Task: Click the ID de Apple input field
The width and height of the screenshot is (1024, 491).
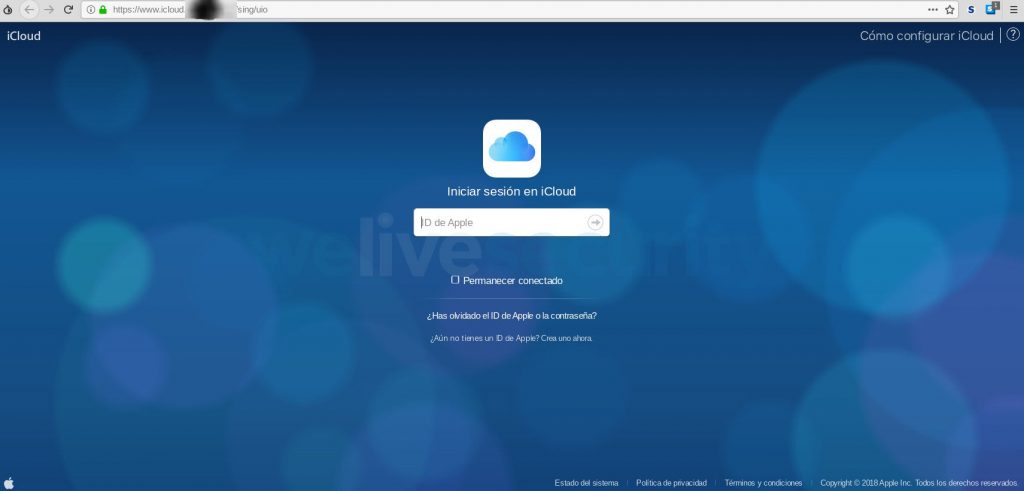Action: coord(500,222)
